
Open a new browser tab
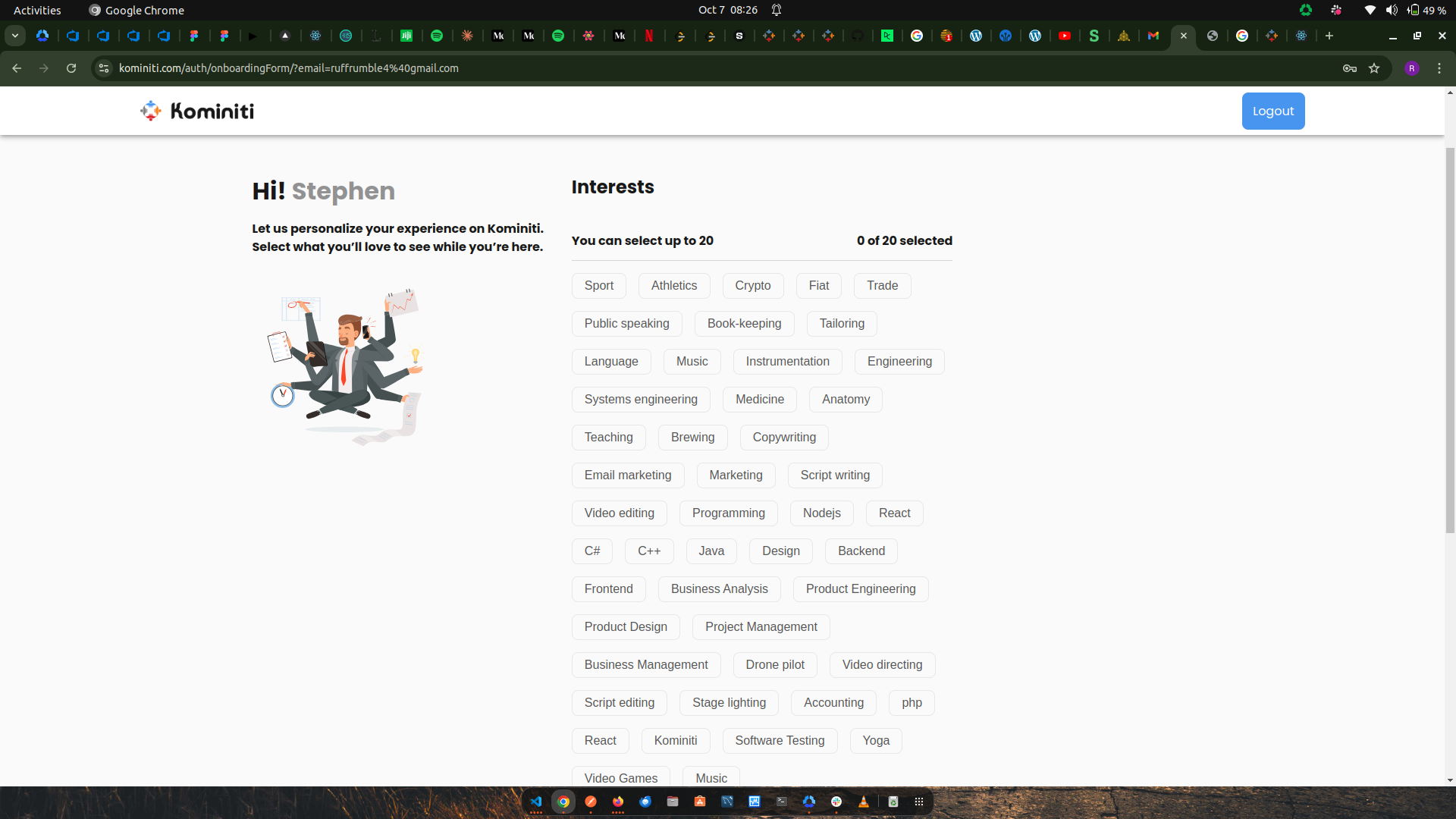click(1329, 36)
